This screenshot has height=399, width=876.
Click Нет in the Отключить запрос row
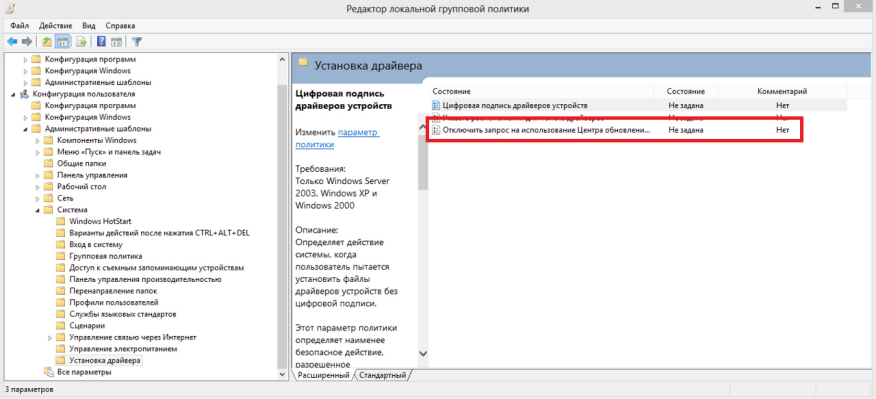click(782, 130)
